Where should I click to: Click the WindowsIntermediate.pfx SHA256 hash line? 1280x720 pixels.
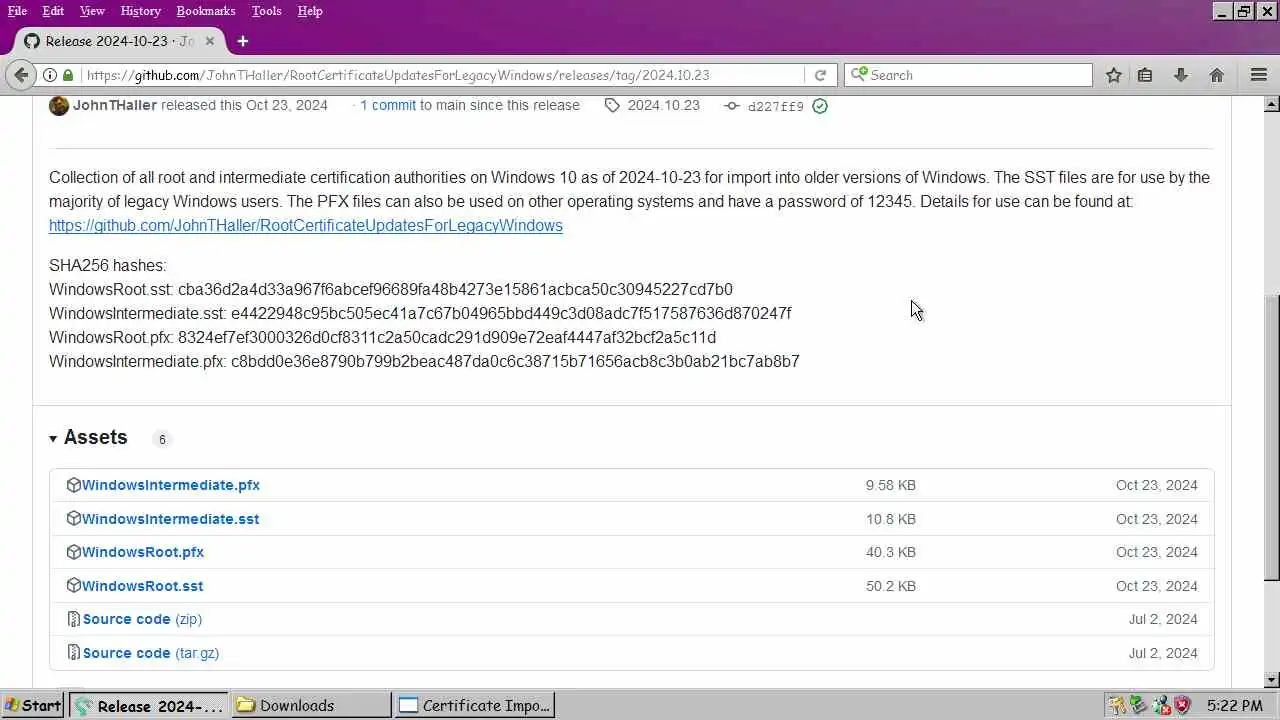pyautogui.click(x=424, y=361)
